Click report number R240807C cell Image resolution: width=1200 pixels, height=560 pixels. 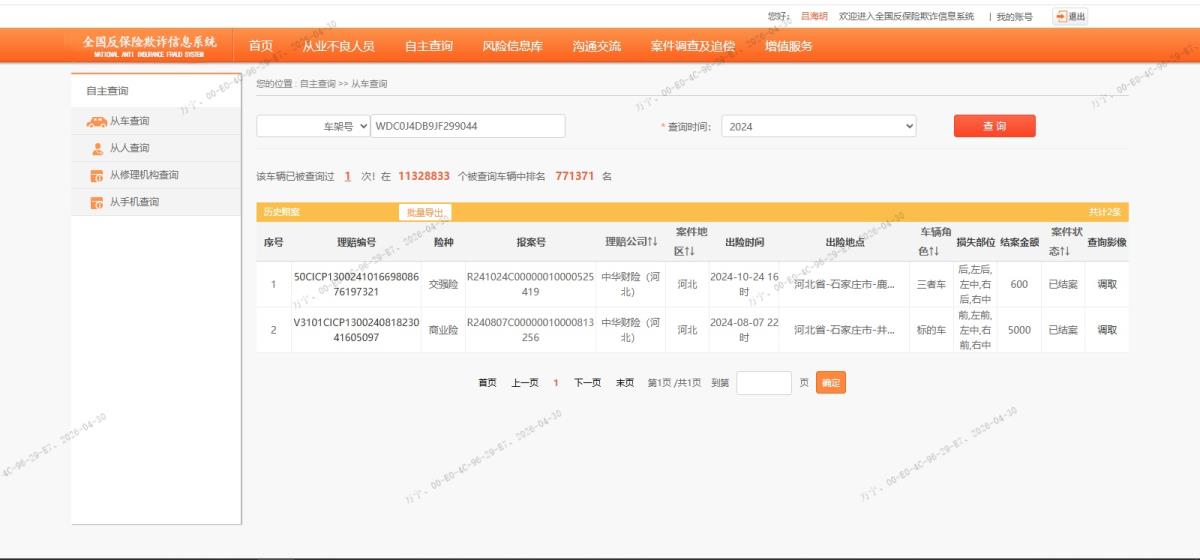pos(530,330)
